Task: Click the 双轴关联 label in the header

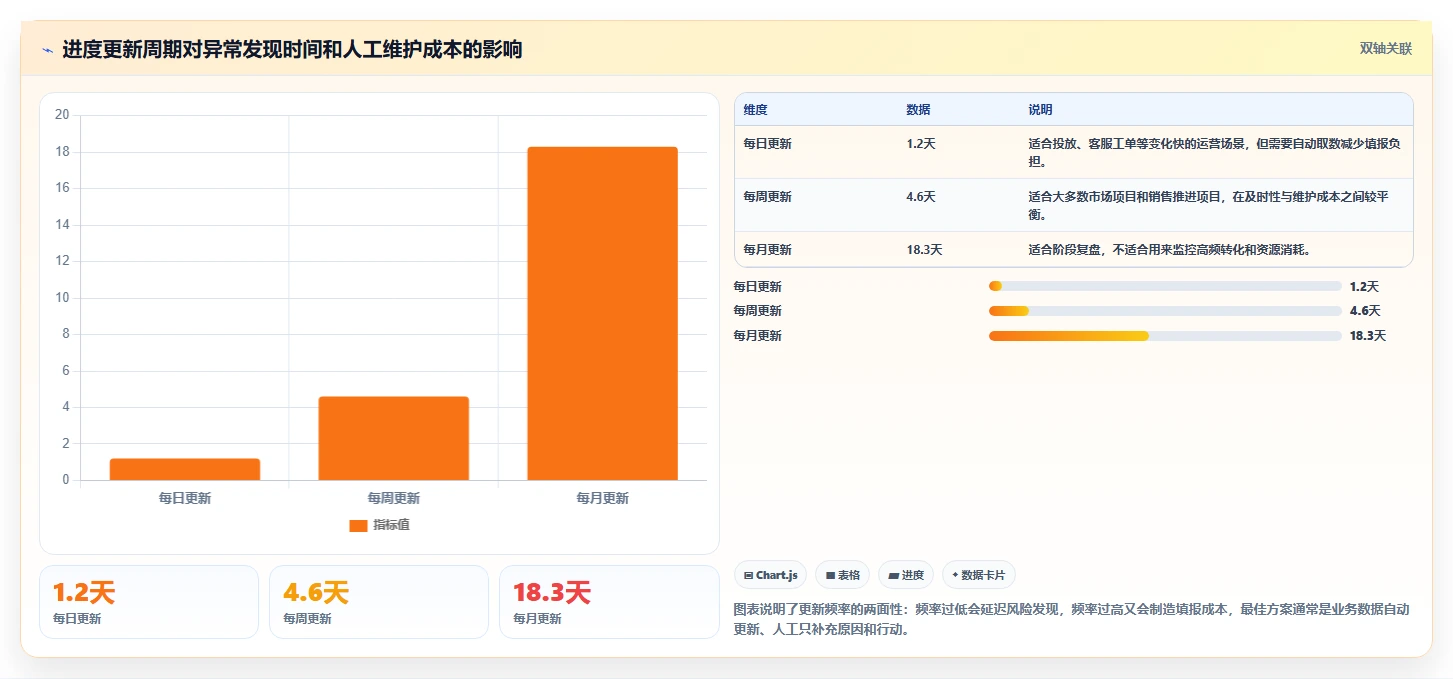Action: point(1385,48)
